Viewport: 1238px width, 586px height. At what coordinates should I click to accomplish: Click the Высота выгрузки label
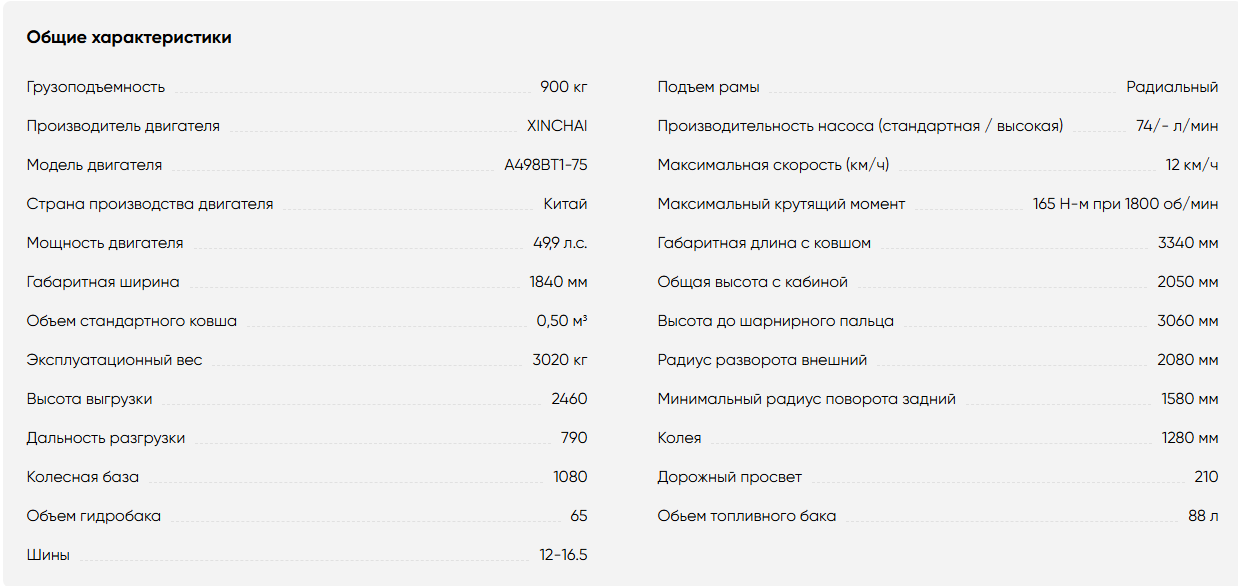pos(90,399)
